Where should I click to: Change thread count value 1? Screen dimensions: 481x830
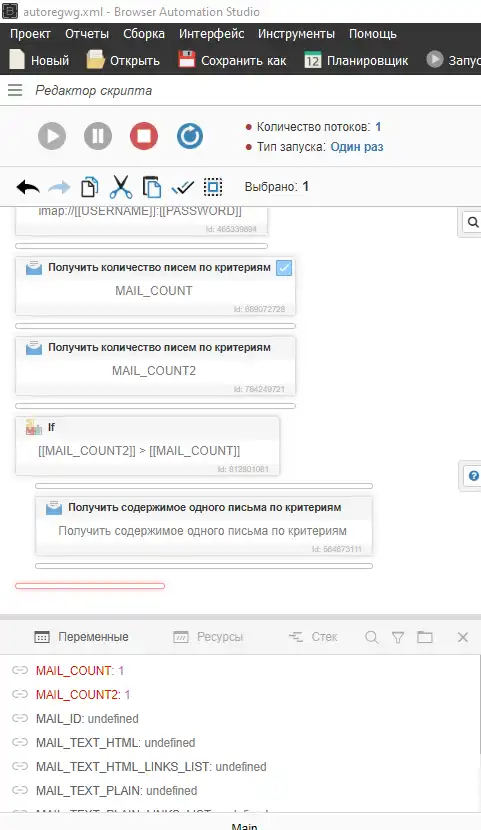pyautogui.click(x=378, y=127)
